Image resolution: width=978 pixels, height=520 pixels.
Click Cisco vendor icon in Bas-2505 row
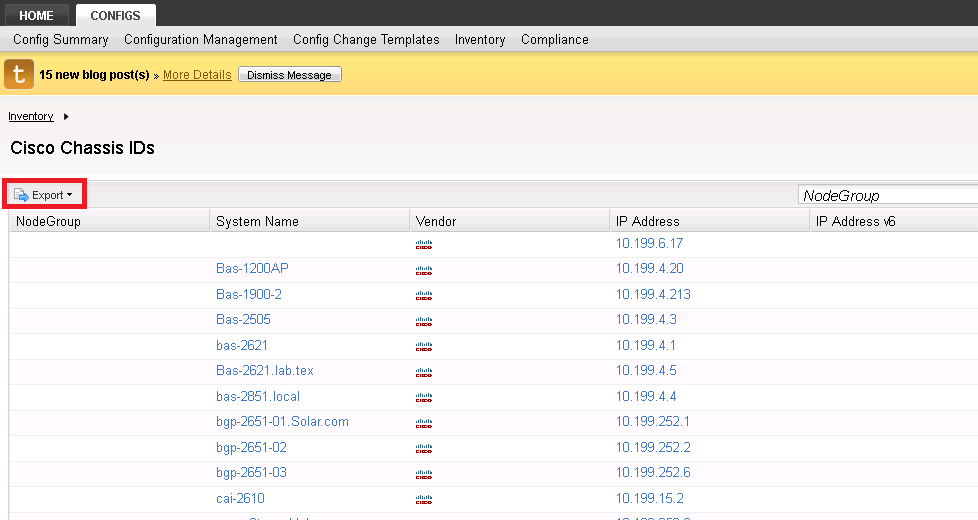(424, 321)
